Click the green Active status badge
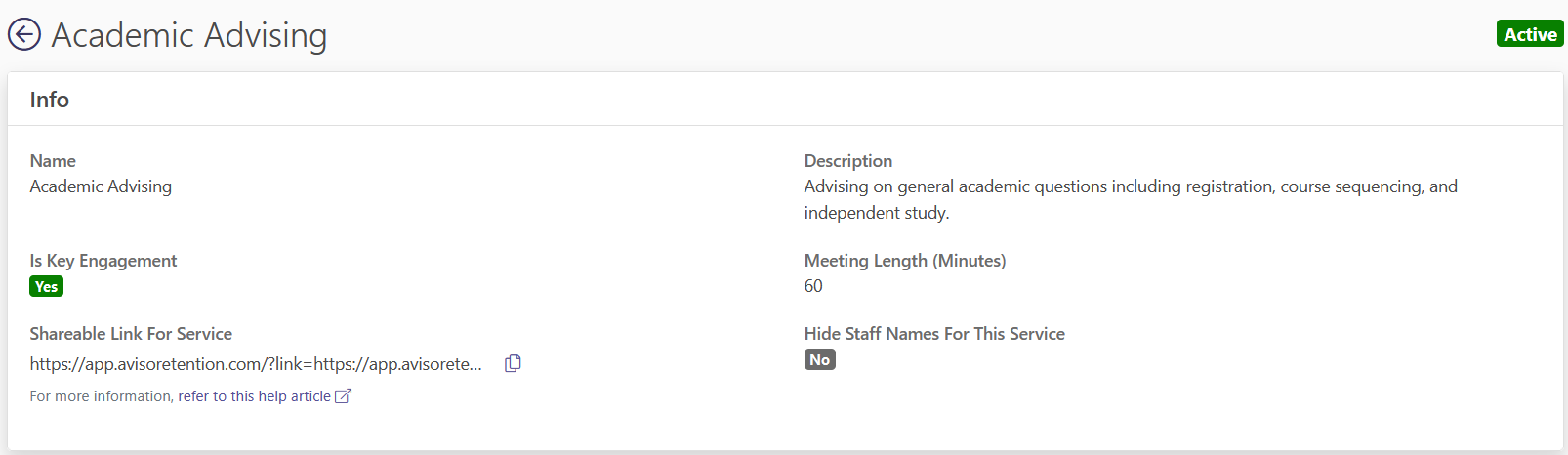1568x455 pixels. (1530, 34)
